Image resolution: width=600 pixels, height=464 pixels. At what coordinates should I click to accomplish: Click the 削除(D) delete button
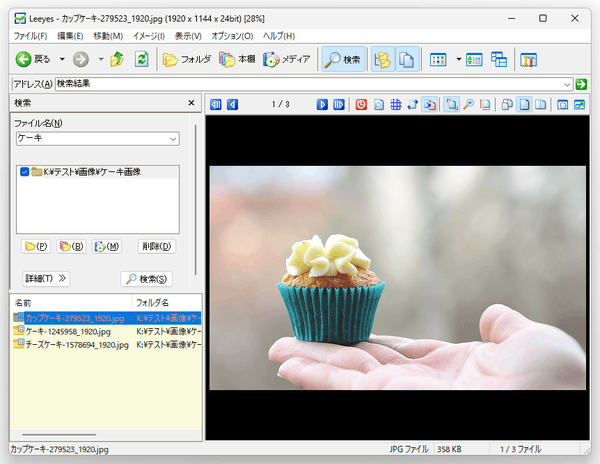coord(157,246)
